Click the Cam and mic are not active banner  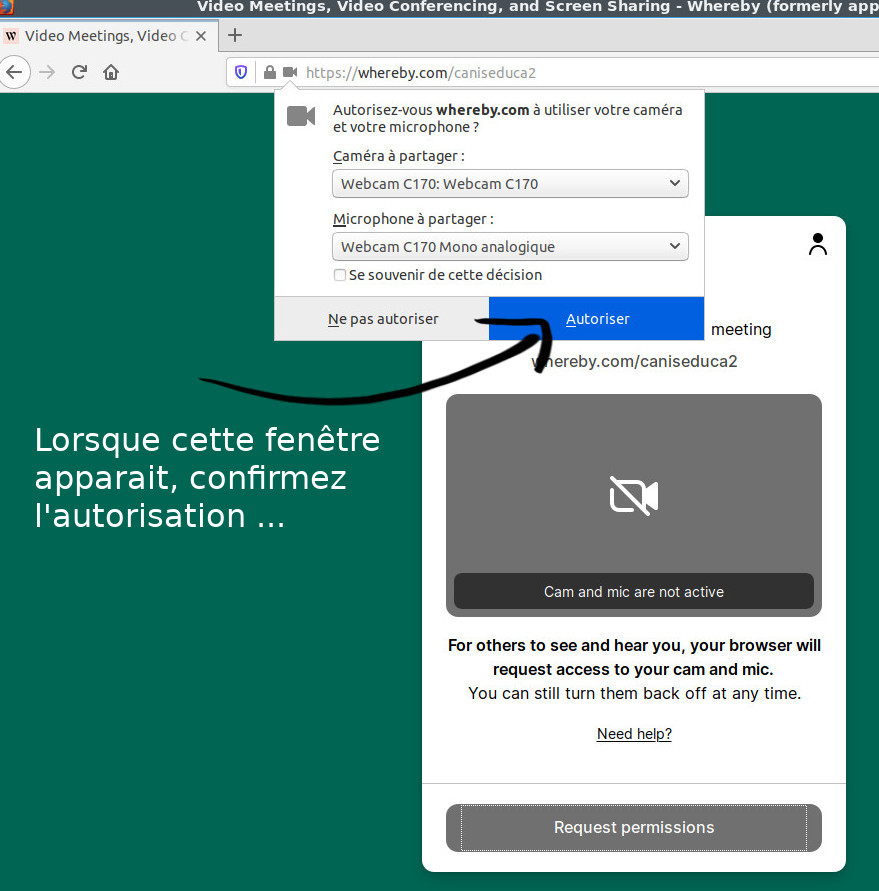coord(634,592)
